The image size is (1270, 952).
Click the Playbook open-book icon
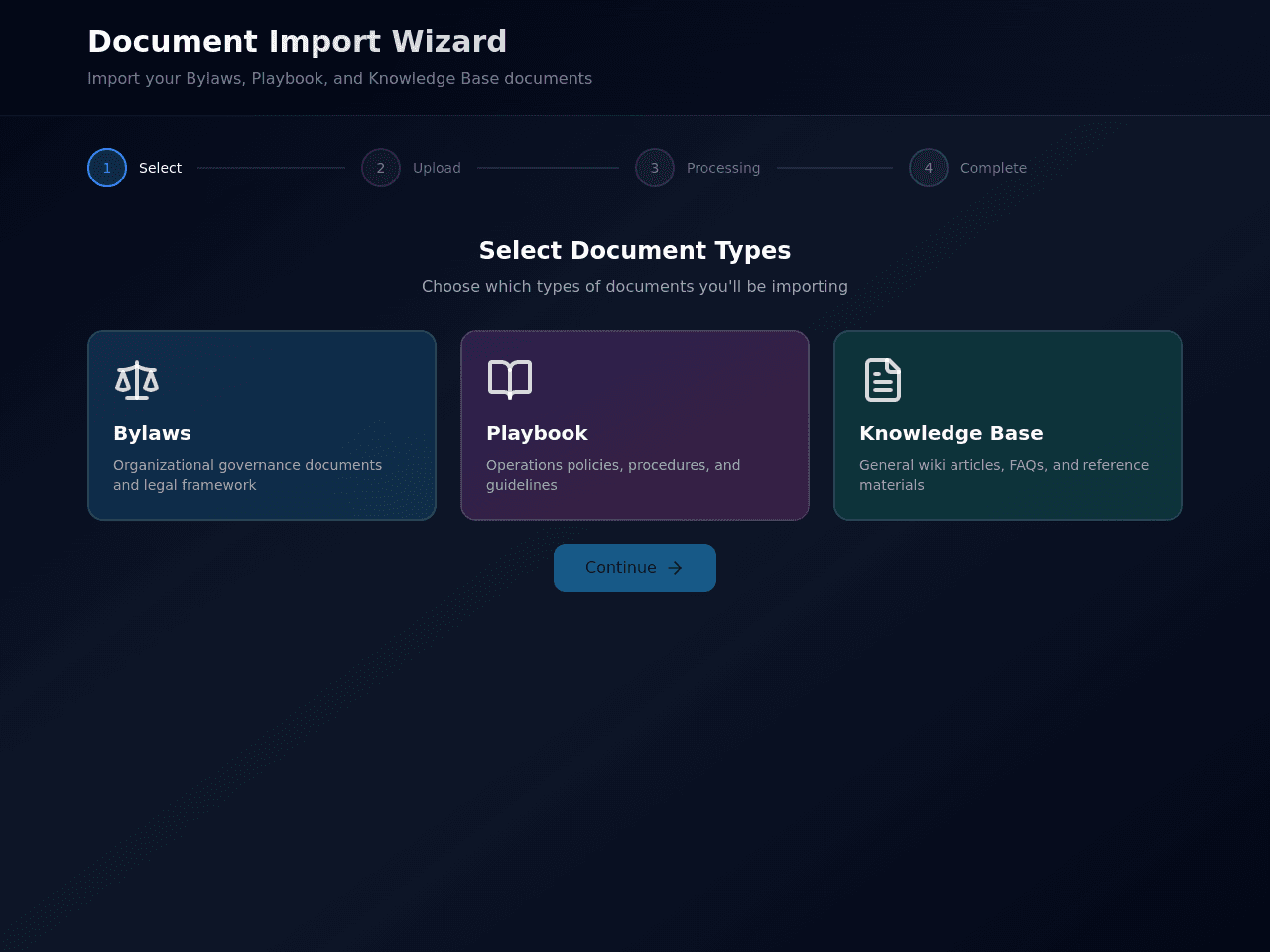point(510,380)
